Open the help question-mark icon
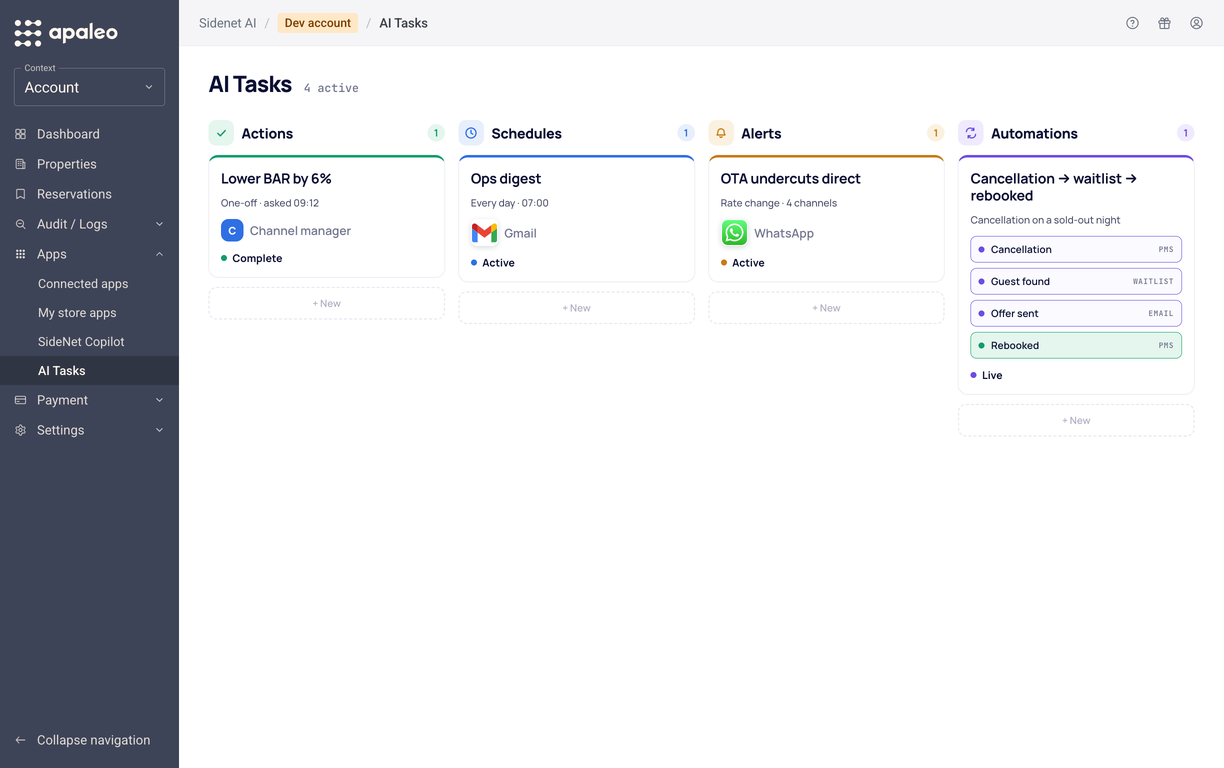The width and height of the screenshot is (1224, 768). [x=1132, y=23]
